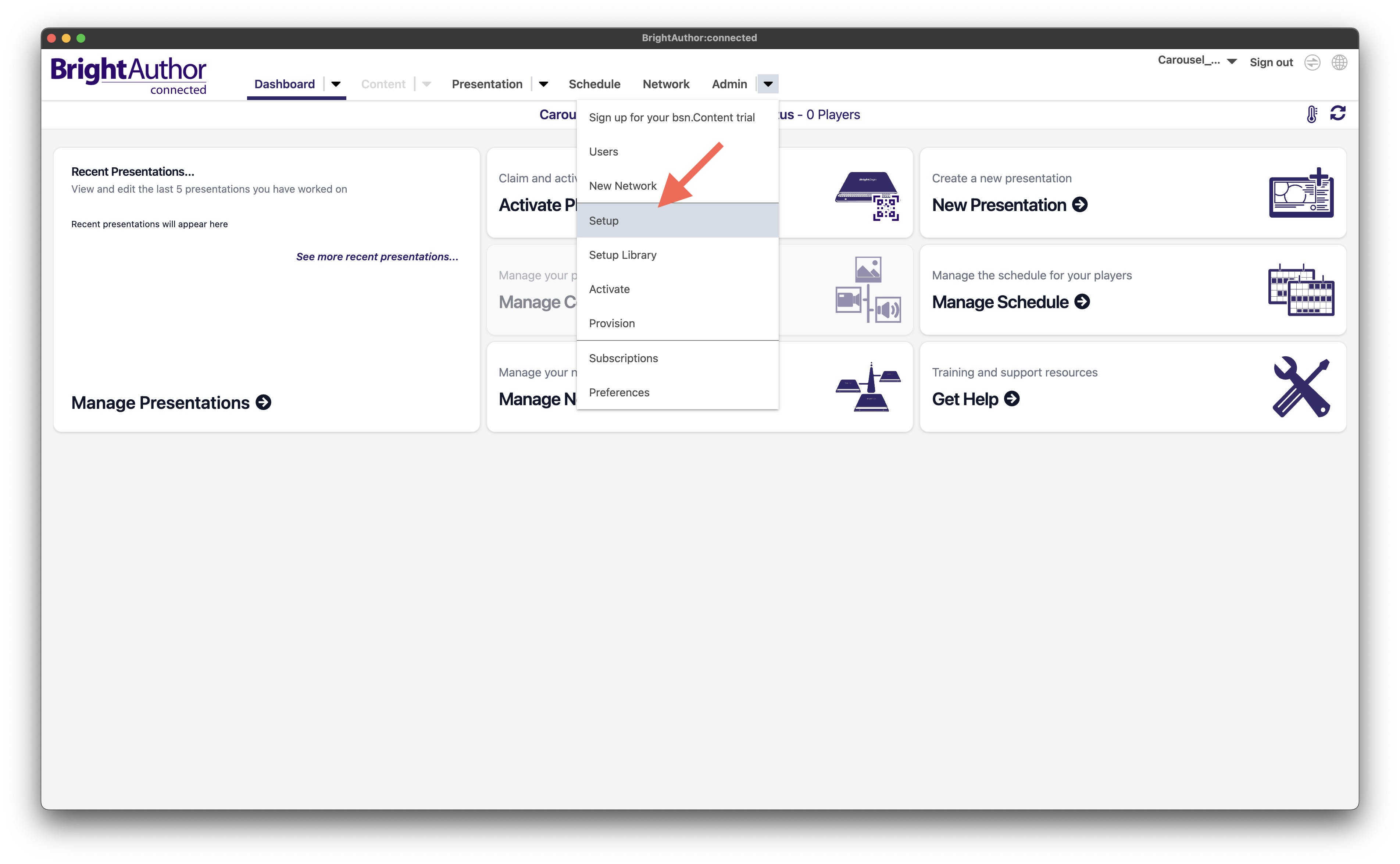The width and height of the screenshot is (1400, 864).
Task: Open the Admin tab
Action: (x=729, y=85)
